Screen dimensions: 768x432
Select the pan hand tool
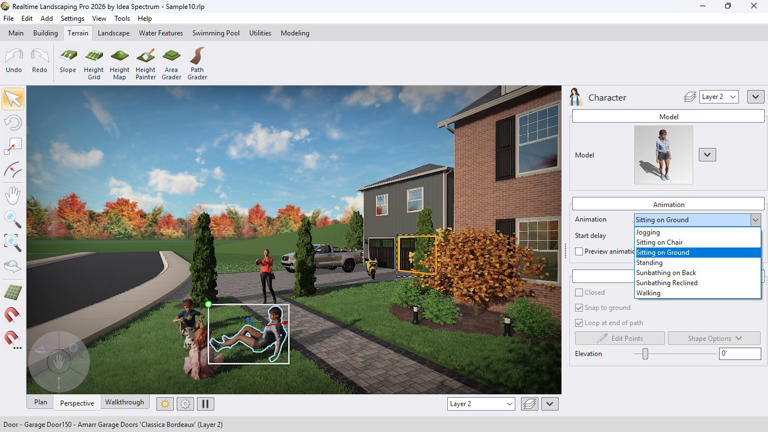coord(13,194)
